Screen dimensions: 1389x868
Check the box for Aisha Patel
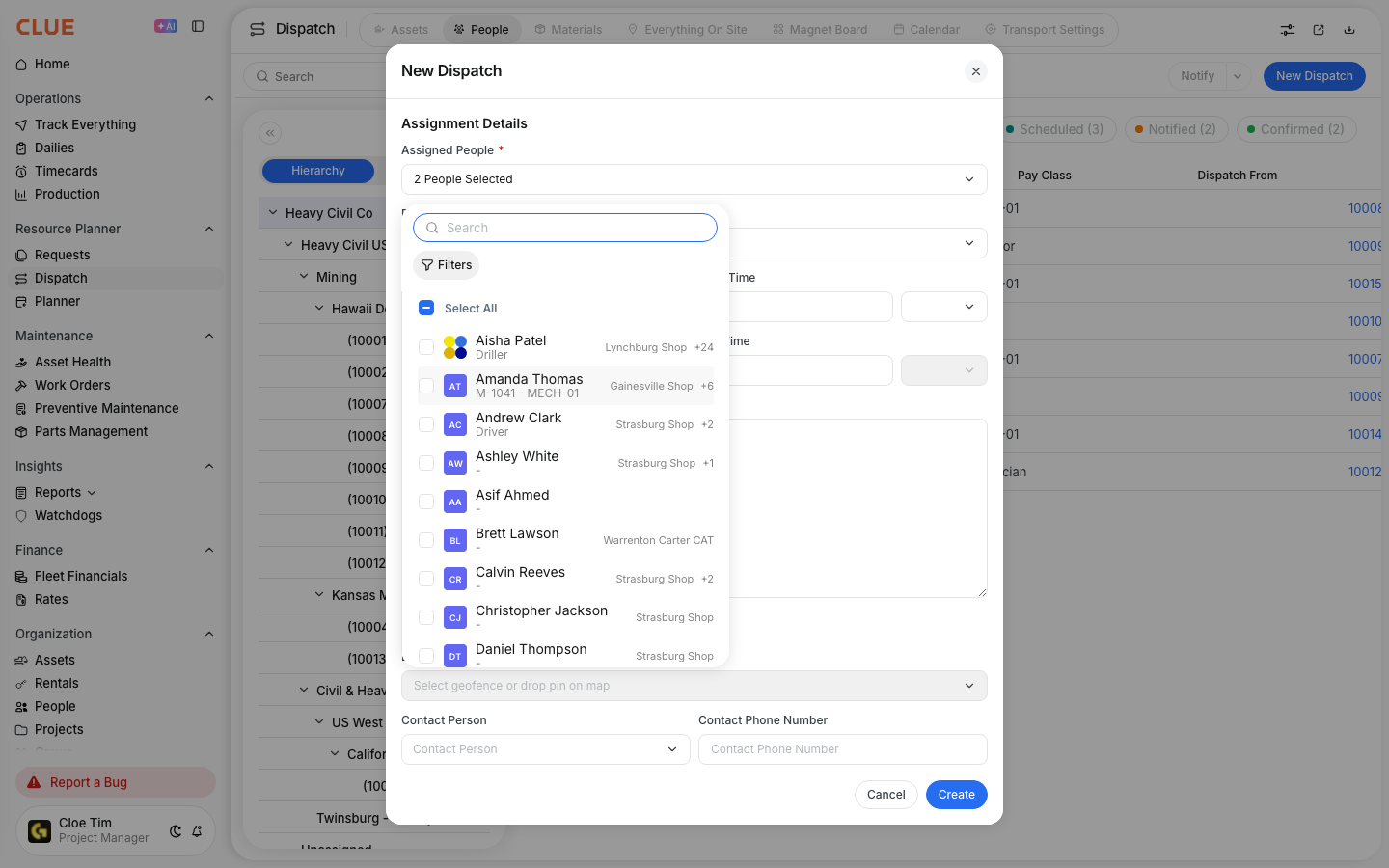coord(426,347)
